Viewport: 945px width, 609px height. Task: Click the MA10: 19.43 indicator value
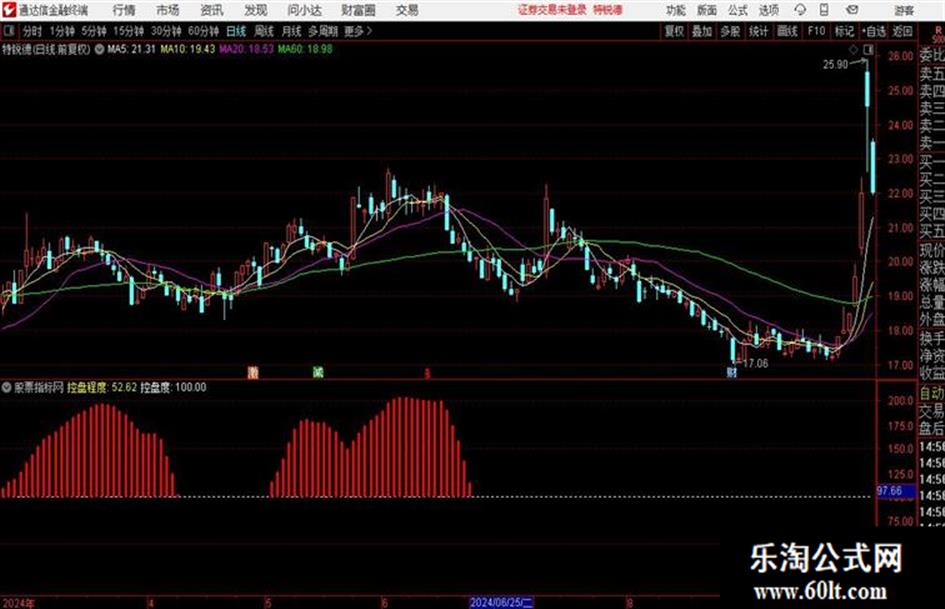point(188,49)
